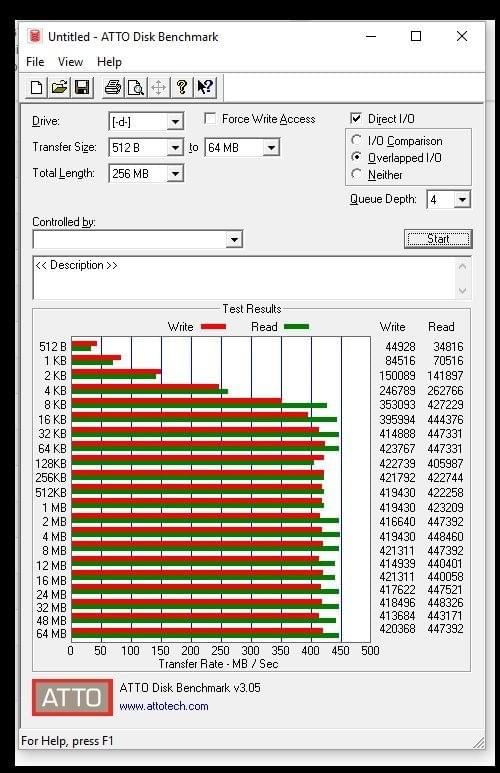Open the File menu
Viewport: 500px width, 773px height.
tap(35, 62)
